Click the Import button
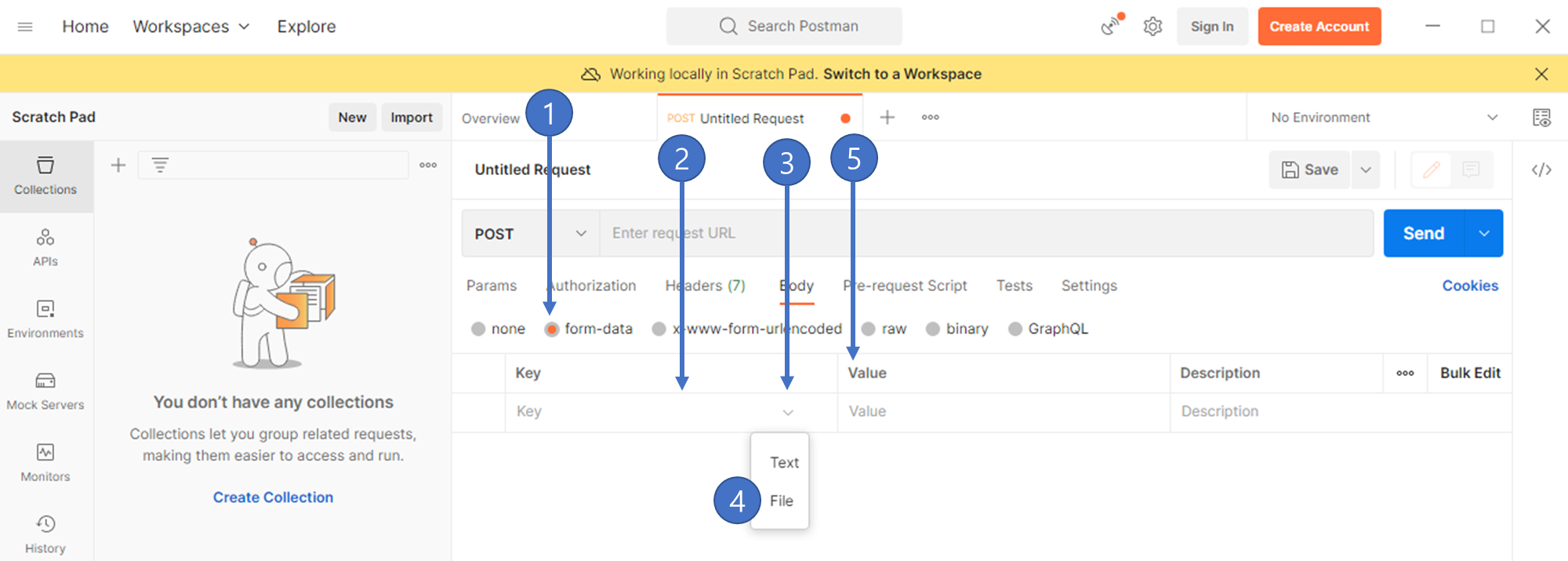Screen dimensions: 1568x561 [412, 117]
